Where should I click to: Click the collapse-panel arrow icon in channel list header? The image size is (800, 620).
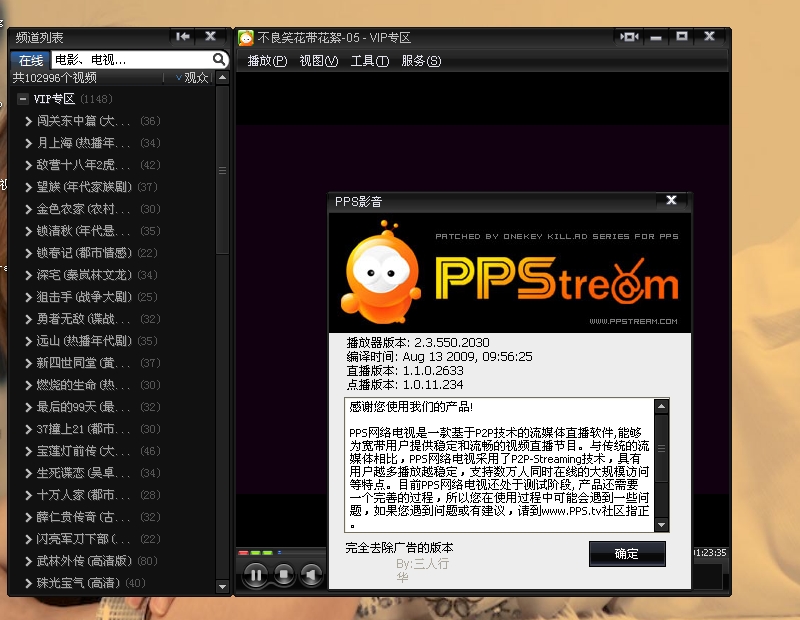click(x=183, y=36)
